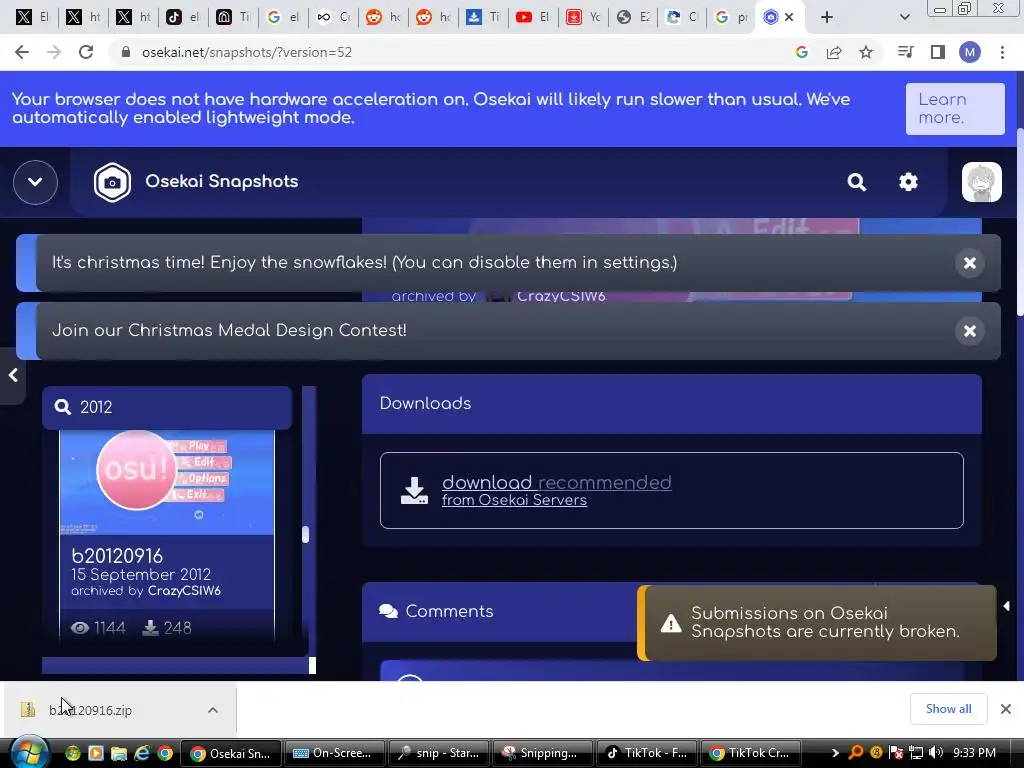
Task: Switch to the YouTube browser tab
Action: (x=532, y=18)
